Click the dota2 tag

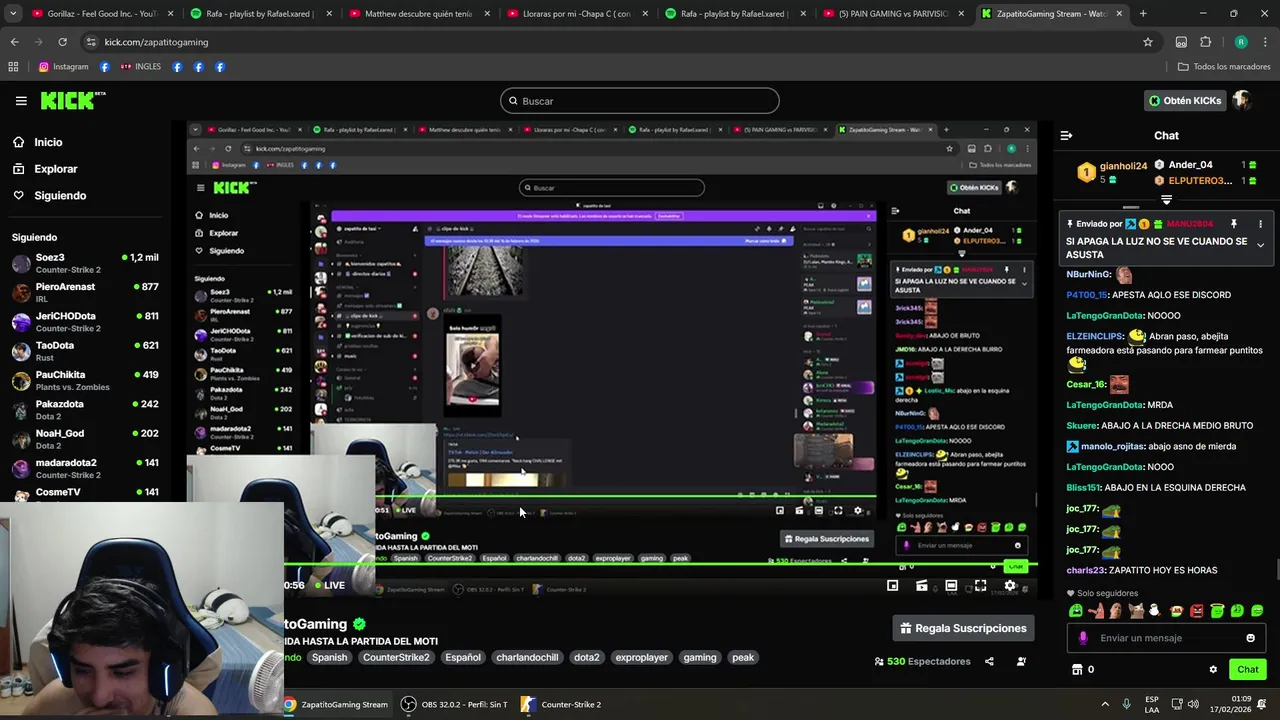point(587,658)
